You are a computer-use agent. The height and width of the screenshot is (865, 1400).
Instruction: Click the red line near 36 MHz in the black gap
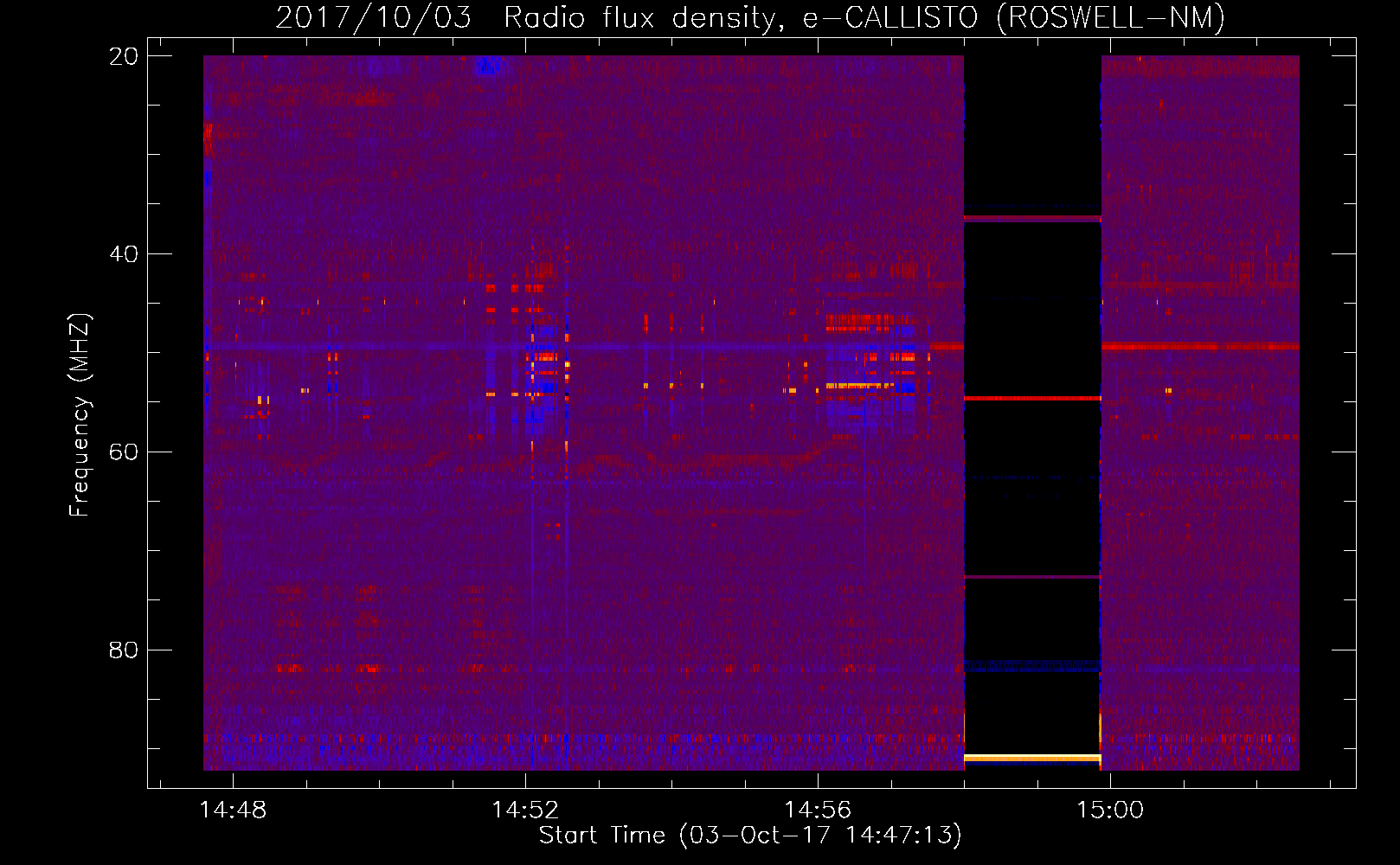click(x=1032, y=219)
